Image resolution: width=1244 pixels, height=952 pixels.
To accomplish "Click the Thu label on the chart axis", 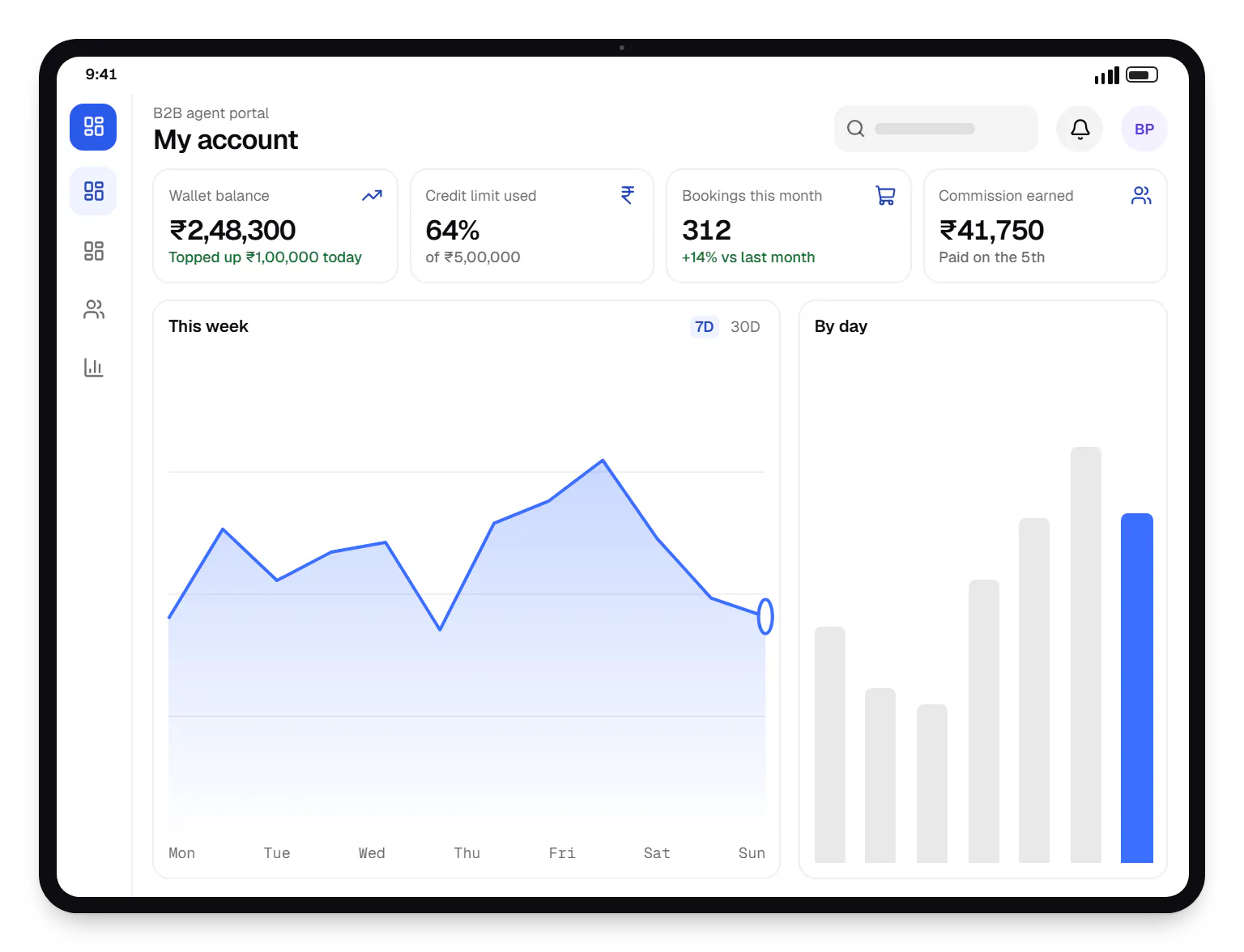I will point(466,853).
